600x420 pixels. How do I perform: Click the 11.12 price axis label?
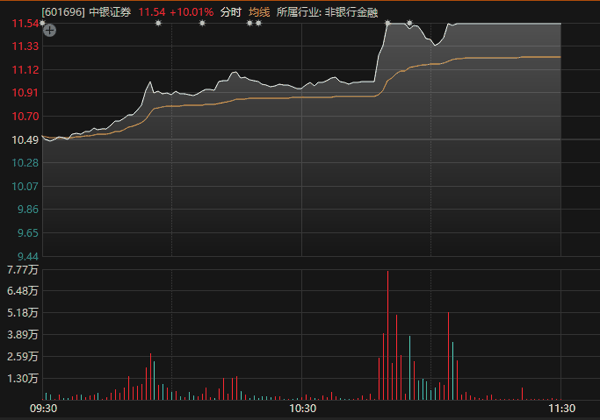[25, 70]
